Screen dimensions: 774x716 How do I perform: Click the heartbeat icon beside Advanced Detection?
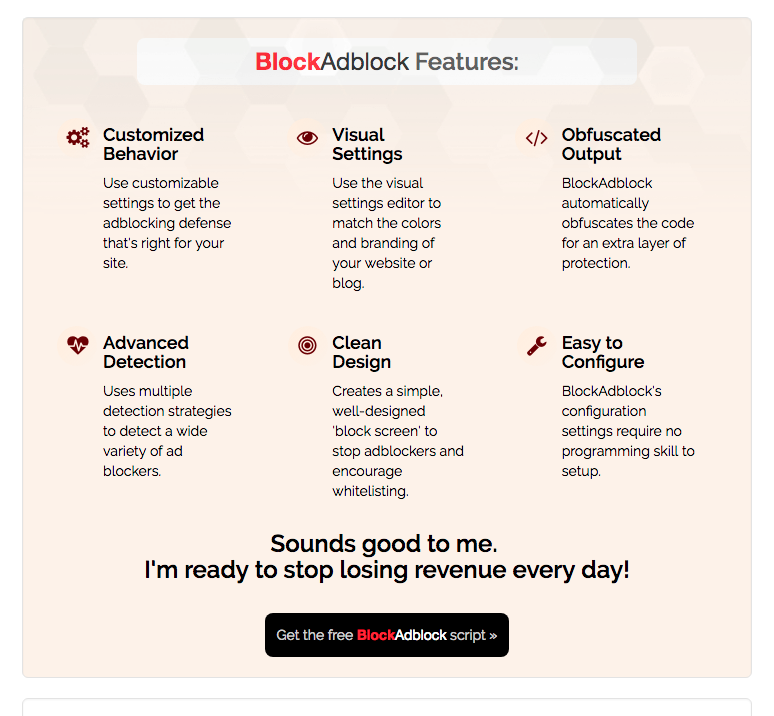pyautogui.click(x=78, y=345)
